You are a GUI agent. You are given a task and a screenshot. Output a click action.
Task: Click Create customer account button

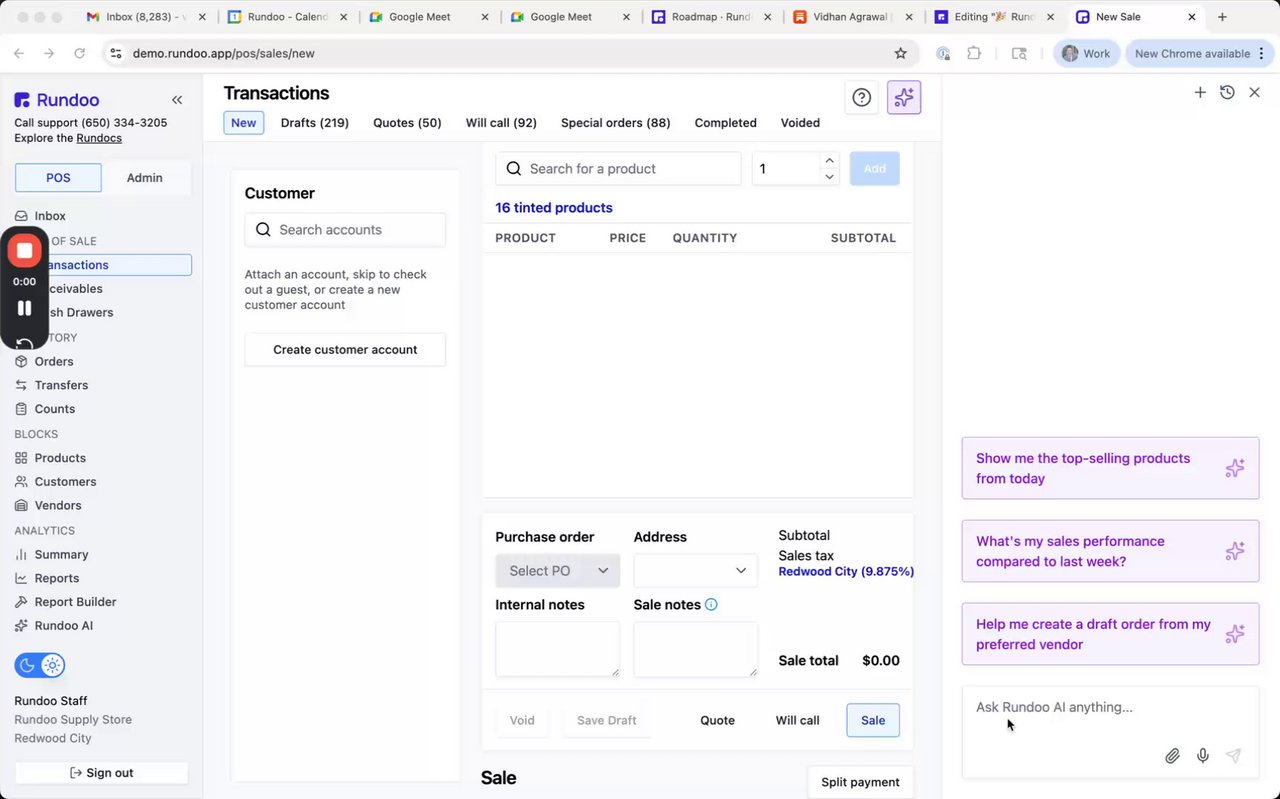[345, 350]
